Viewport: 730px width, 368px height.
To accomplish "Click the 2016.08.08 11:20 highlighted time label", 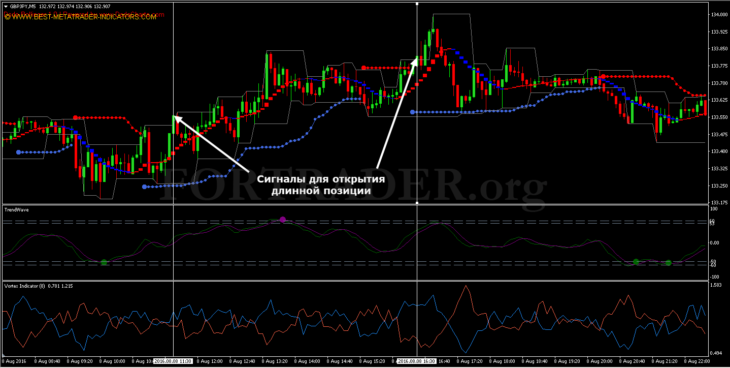I will coord(173,361).
